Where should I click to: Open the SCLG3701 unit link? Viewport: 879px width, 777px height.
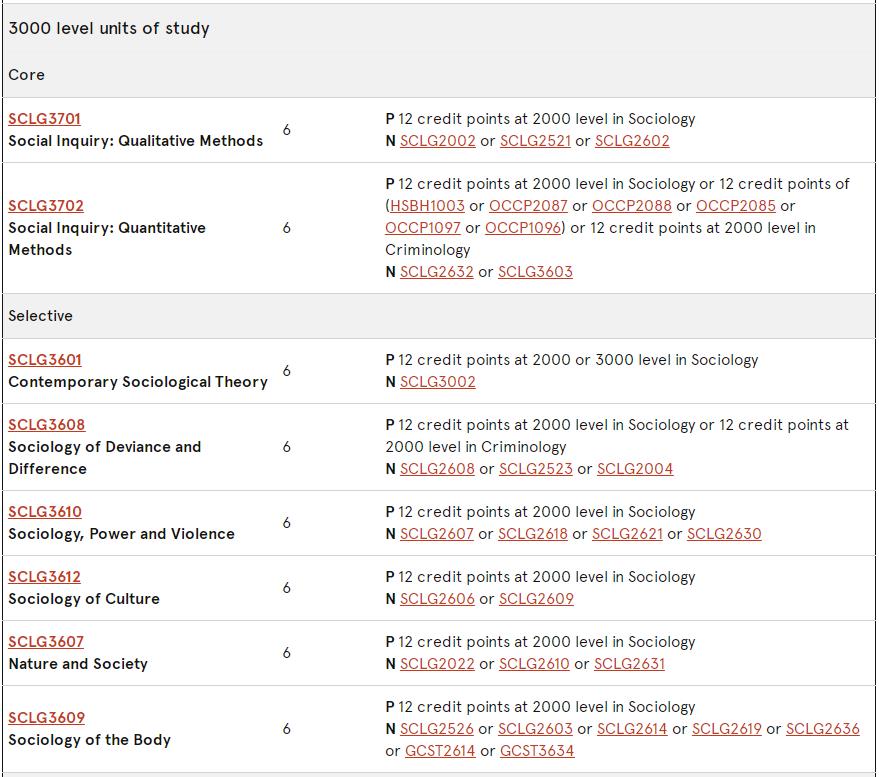click(x=44, y=119)
